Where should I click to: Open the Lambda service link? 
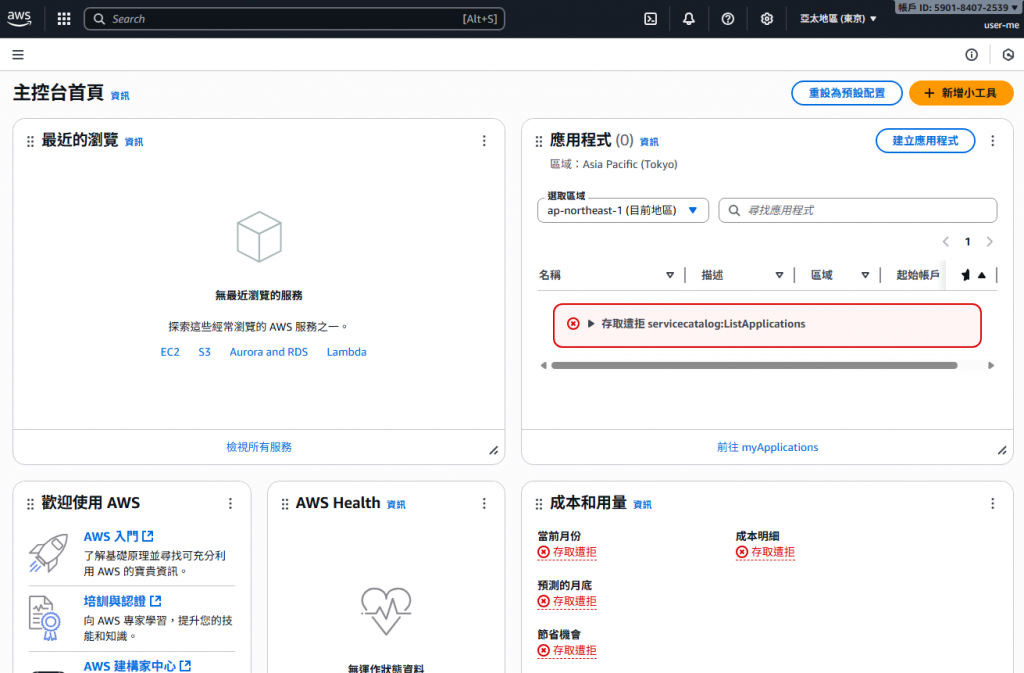[347, 352]
